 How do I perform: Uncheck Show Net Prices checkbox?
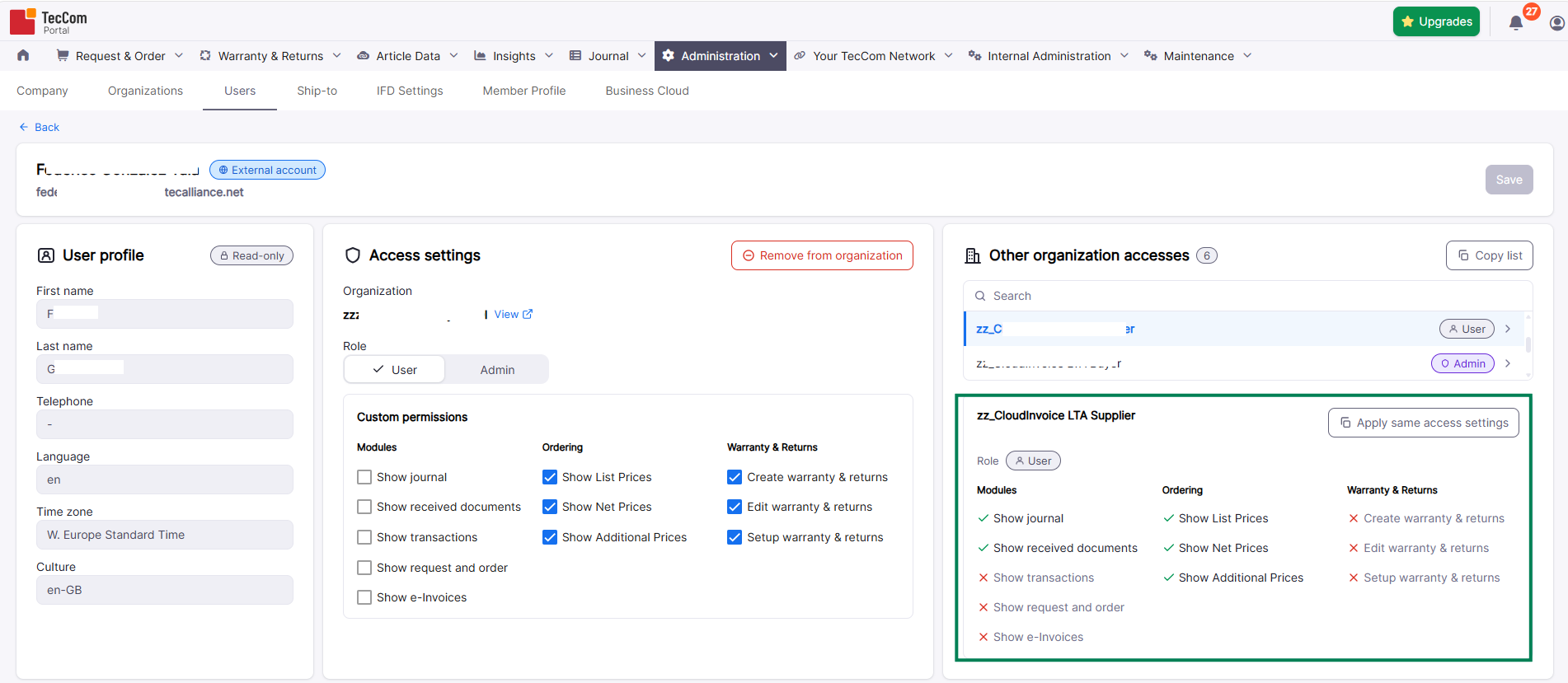(550, 507)
